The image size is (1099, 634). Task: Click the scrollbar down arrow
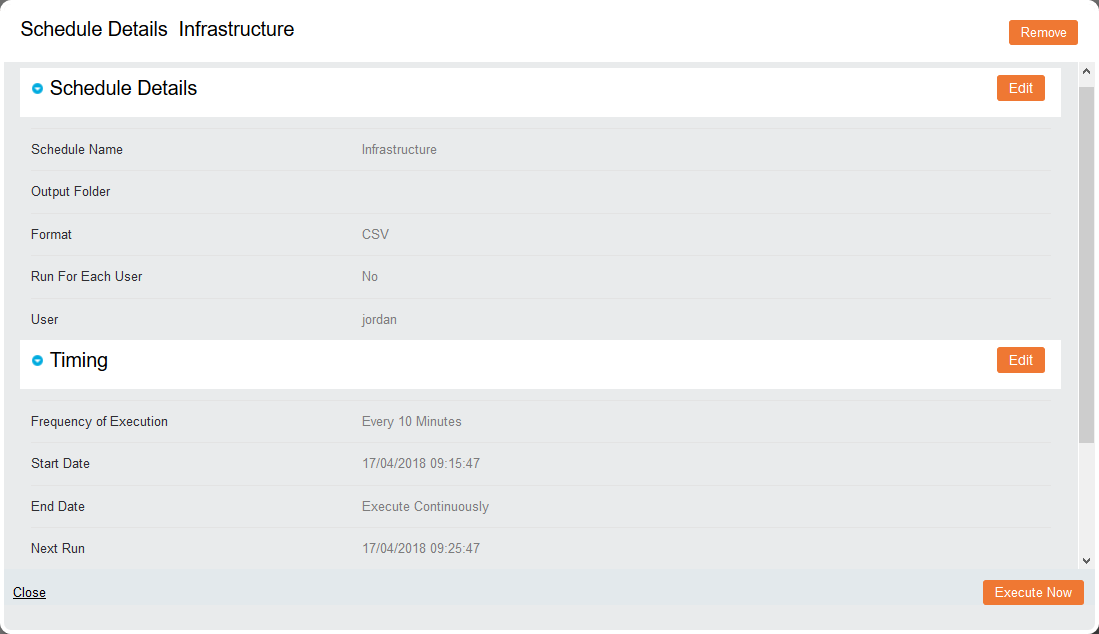pos(1086,560)
